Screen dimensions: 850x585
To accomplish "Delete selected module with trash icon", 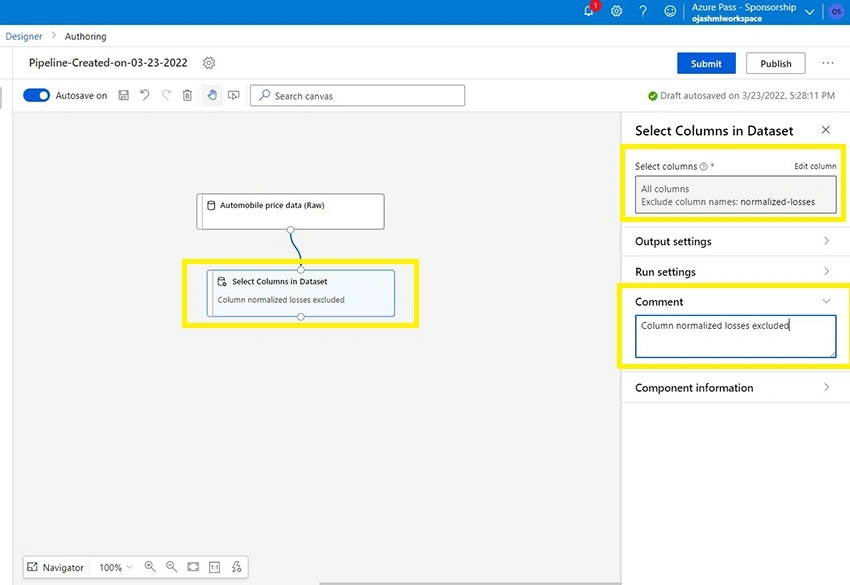I will (187, 95).
